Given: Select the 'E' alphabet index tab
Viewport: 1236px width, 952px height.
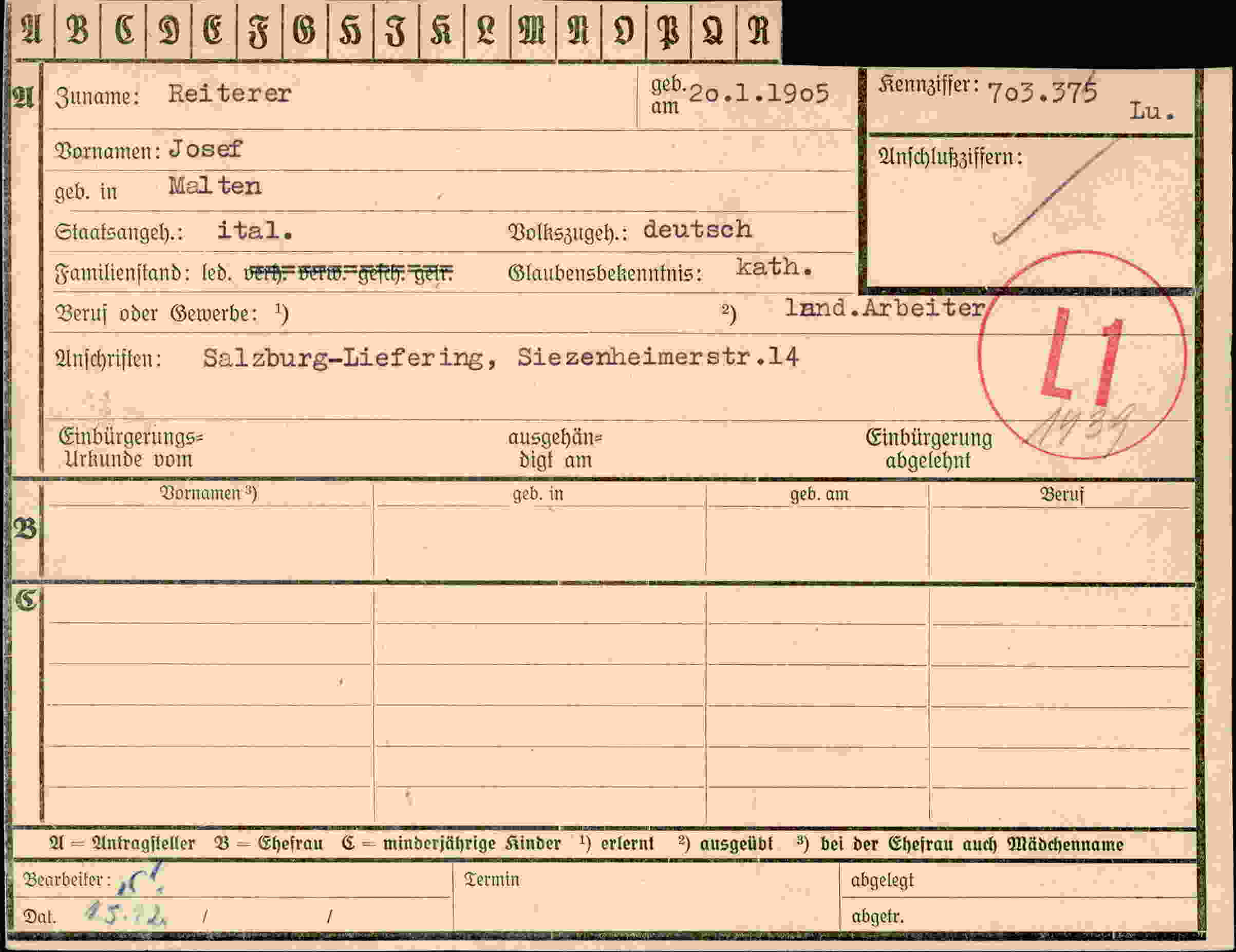Looking at the screenshot, I should coord(214,29).
